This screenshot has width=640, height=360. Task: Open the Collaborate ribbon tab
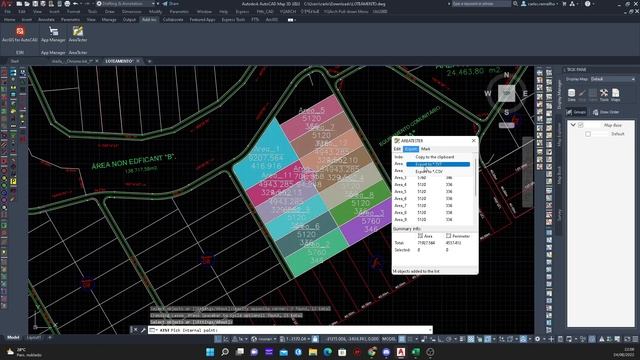point(173,20)
